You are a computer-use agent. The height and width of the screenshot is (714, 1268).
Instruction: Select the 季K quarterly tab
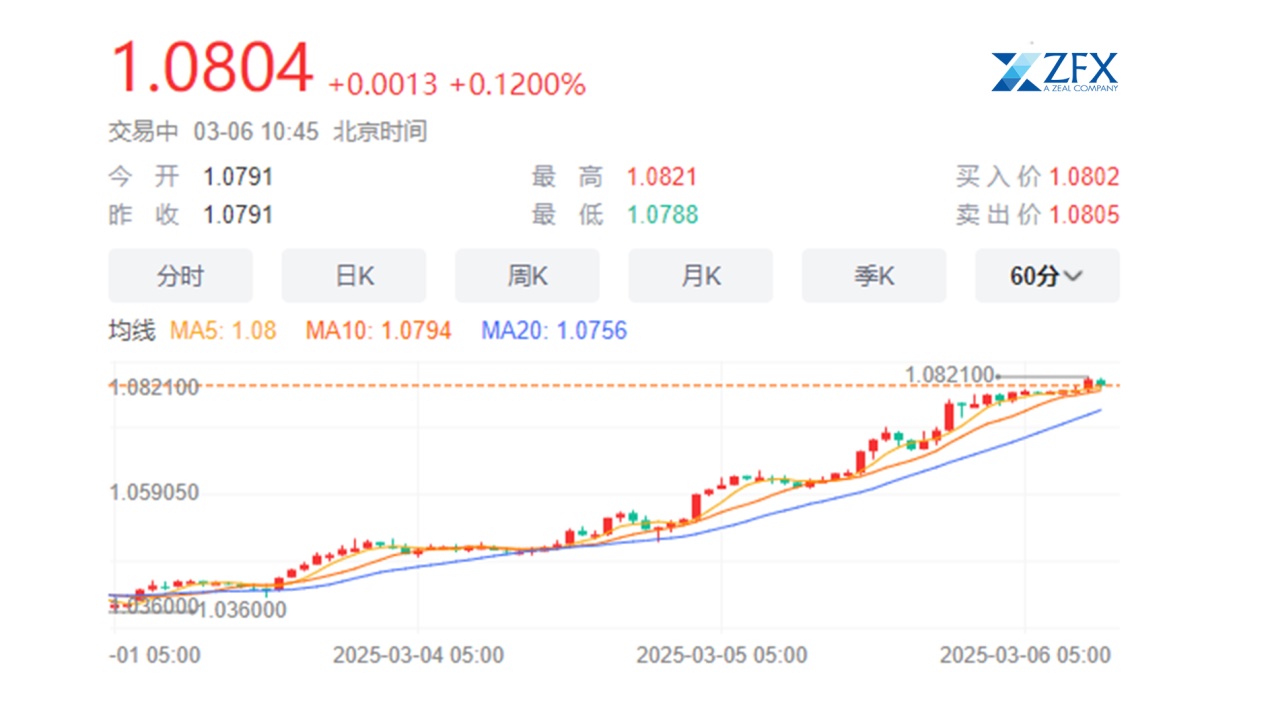pos(873,276)
